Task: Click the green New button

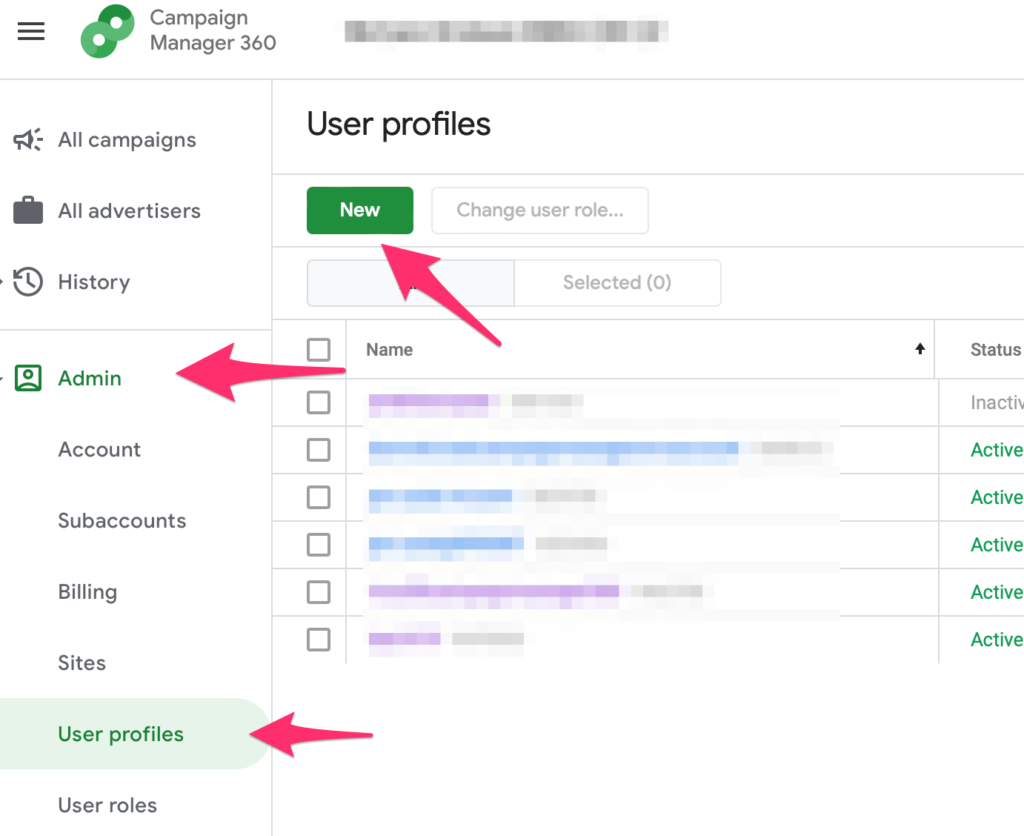Action: [360, 210]
